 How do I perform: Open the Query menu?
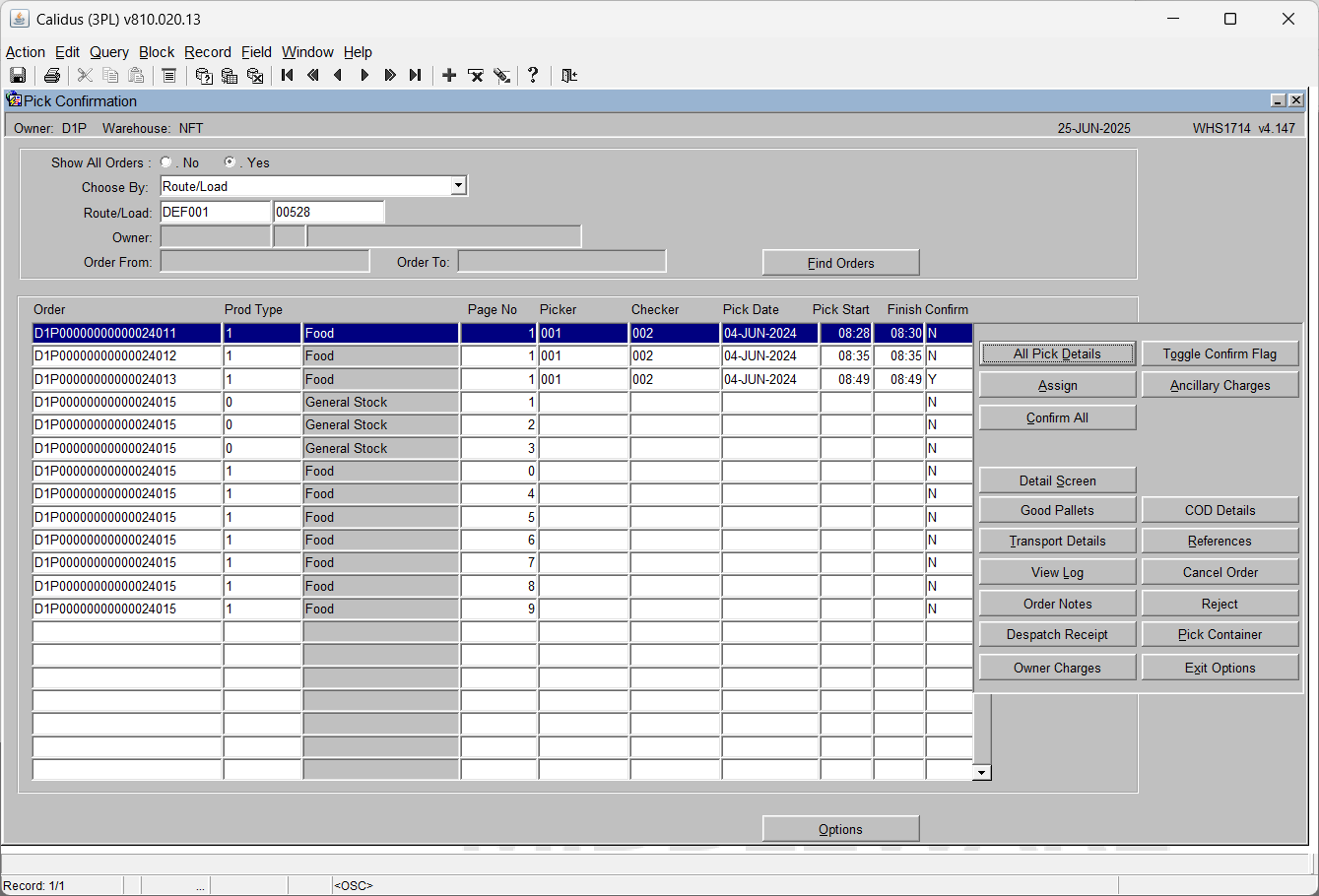pyautogui.click(x=109, y=52)
